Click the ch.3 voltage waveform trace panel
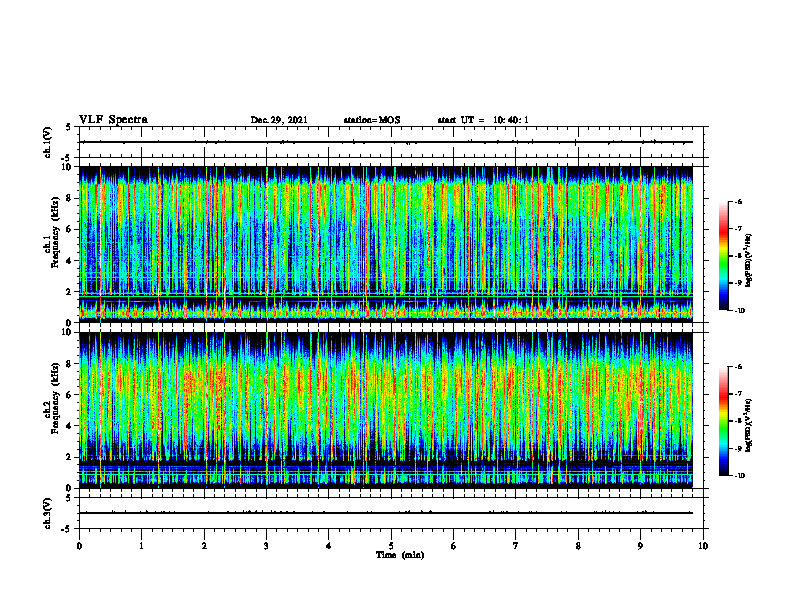Screen dimensions: 792x612 tap(391, 513)
